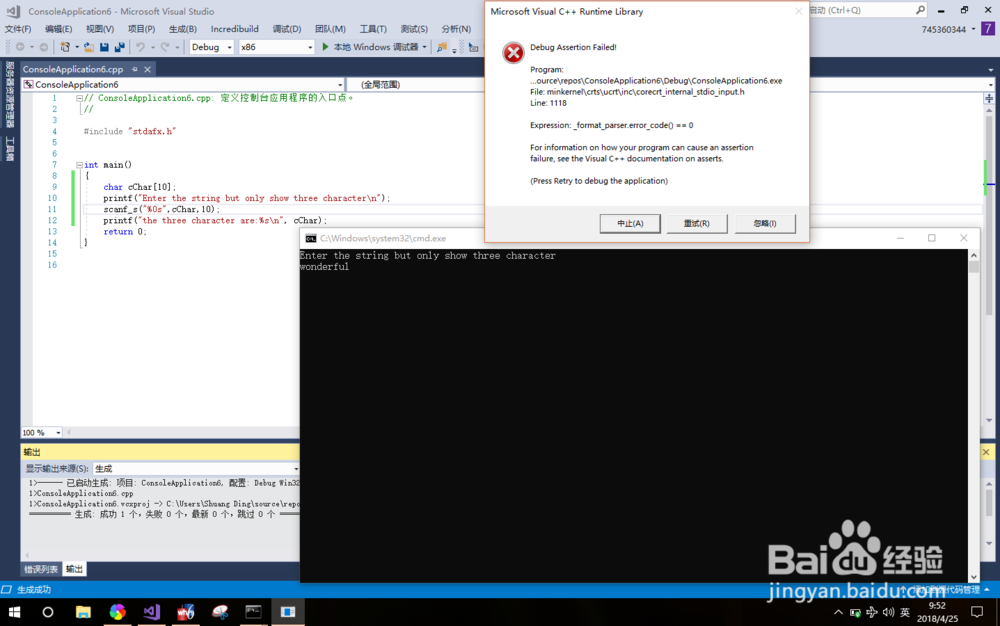Viewport: 1000px width, 626px height.
Task: Click the Snipping Tool taskbar icon
Action: tap(220, 612)
